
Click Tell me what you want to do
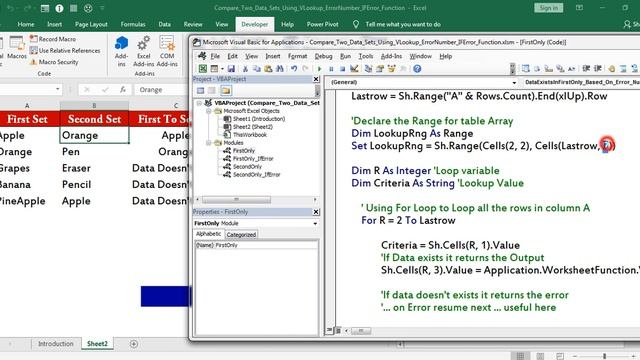tap(403, 24)
